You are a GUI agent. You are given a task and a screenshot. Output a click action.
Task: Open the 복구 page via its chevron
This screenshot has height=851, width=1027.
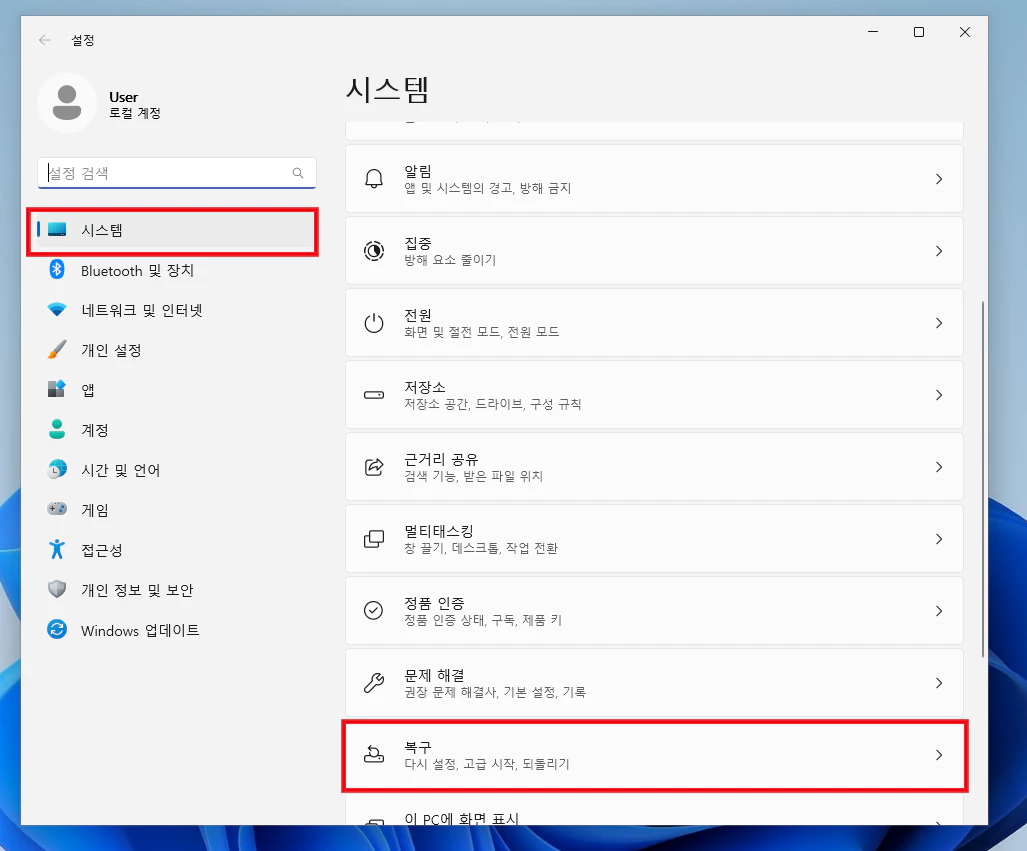point(938,754)
